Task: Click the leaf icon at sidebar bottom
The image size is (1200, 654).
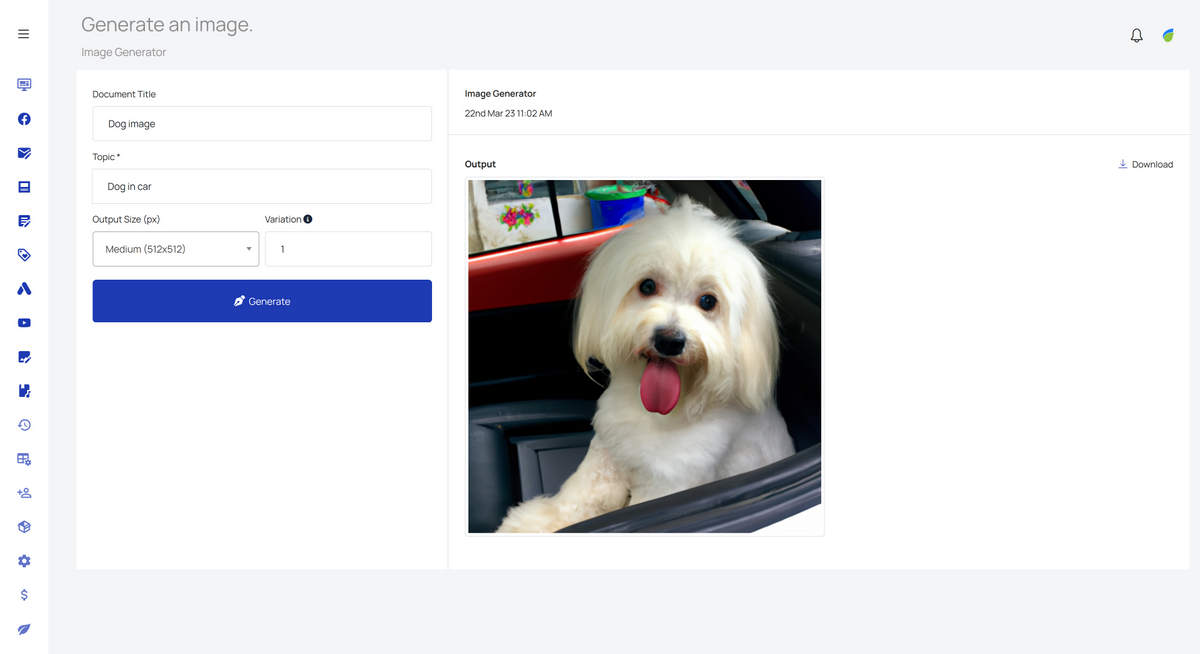Action: tap(24, 629)
